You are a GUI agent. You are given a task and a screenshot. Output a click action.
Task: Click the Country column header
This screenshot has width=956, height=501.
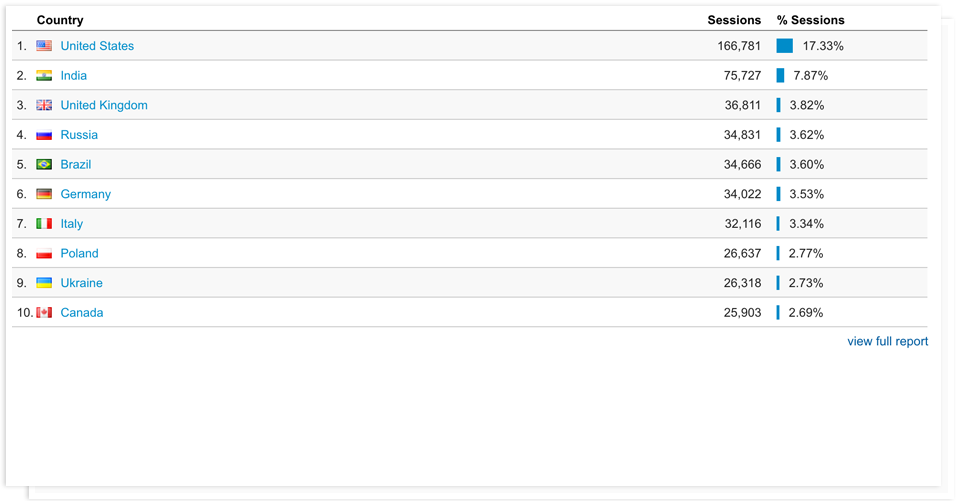tap(60, 20)
